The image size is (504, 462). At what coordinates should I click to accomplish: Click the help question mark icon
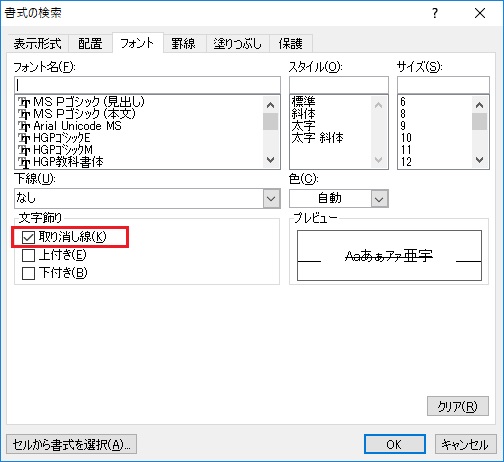point(435,13)
